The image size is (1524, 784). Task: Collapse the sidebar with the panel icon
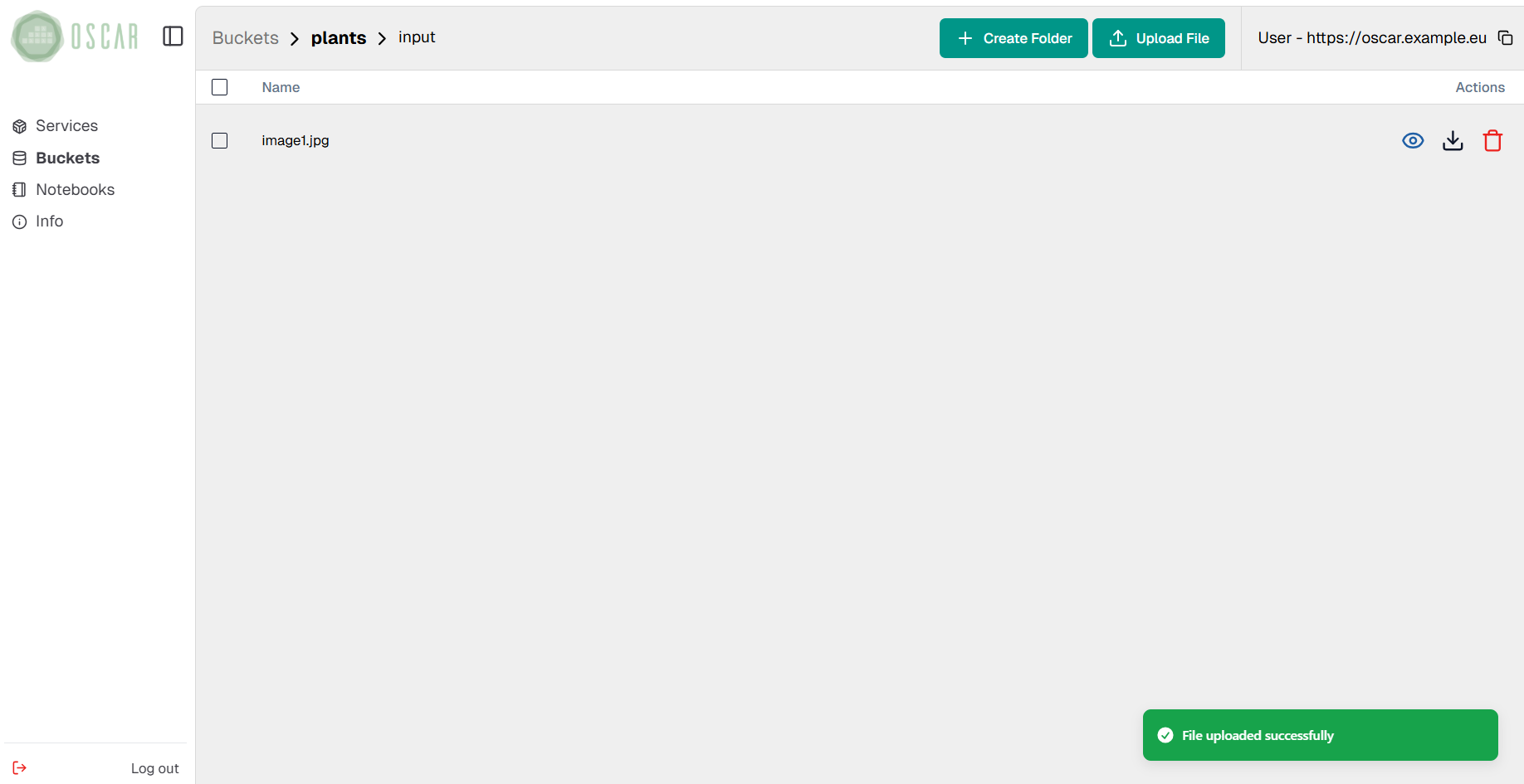173,37
